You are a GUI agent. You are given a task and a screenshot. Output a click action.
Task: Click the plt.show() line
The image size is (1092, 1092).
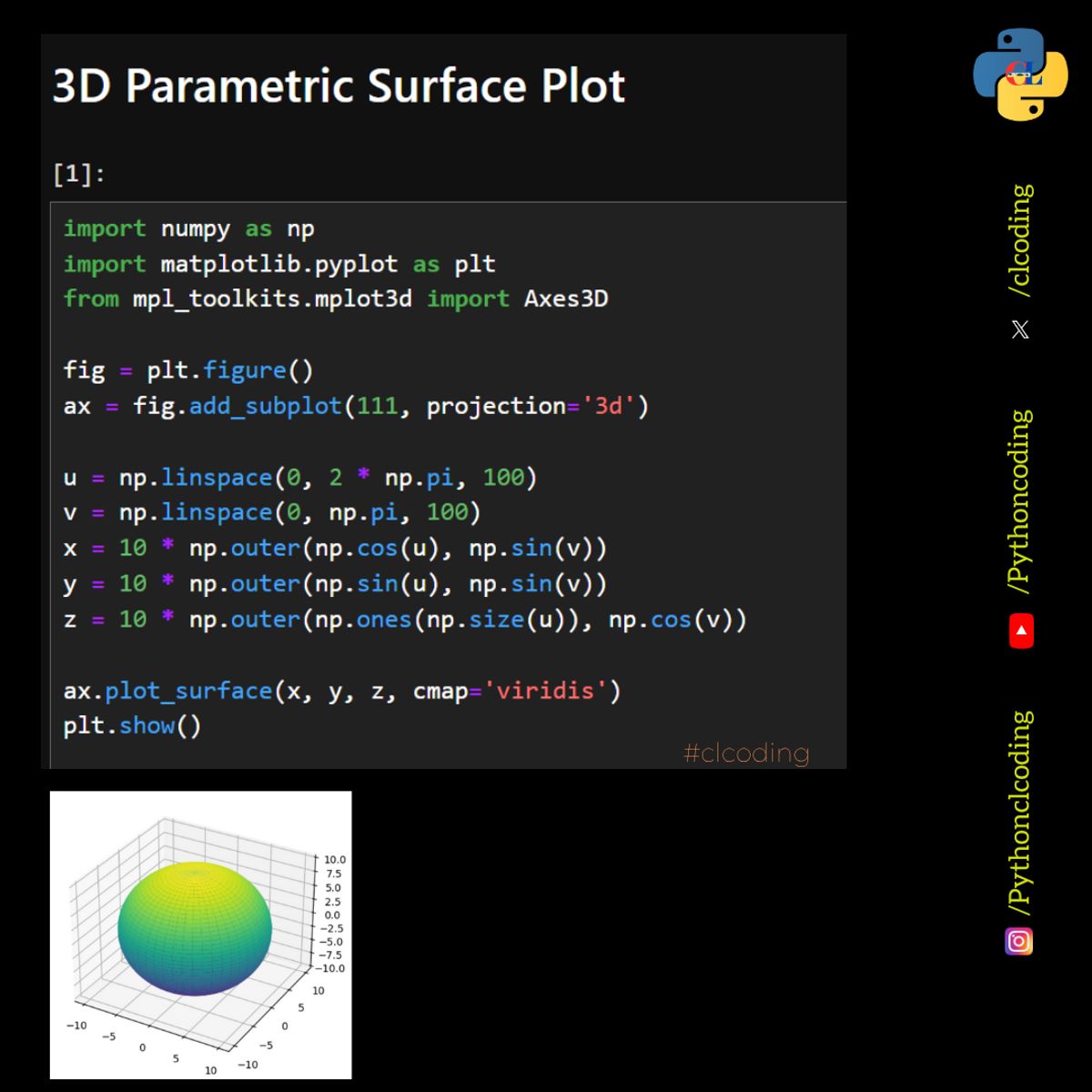point(133,725)
